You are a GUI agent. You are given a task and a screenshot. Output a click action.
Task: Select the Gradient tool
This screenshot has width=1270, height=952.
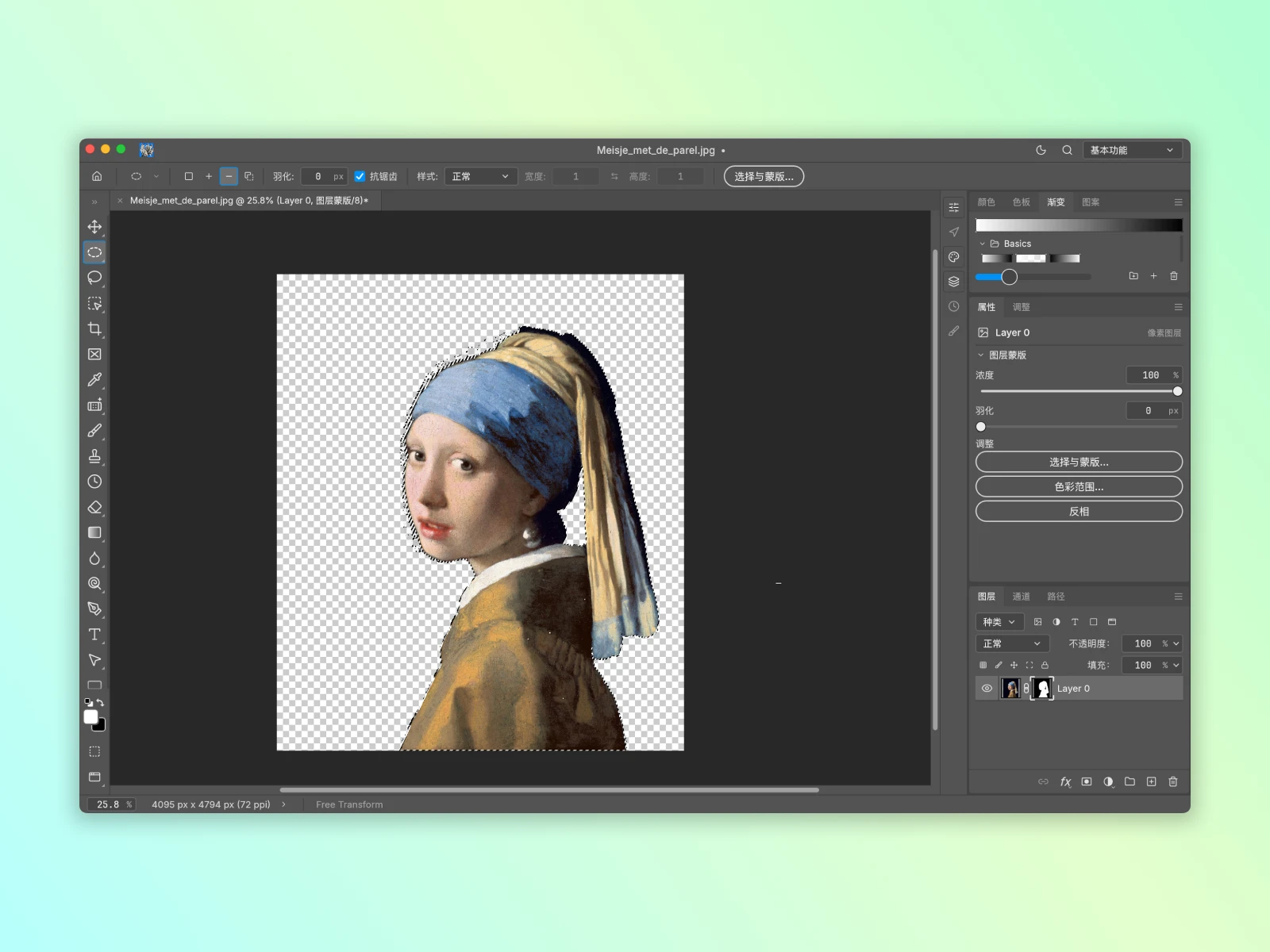pyautogui.click(x=94, y=532)
